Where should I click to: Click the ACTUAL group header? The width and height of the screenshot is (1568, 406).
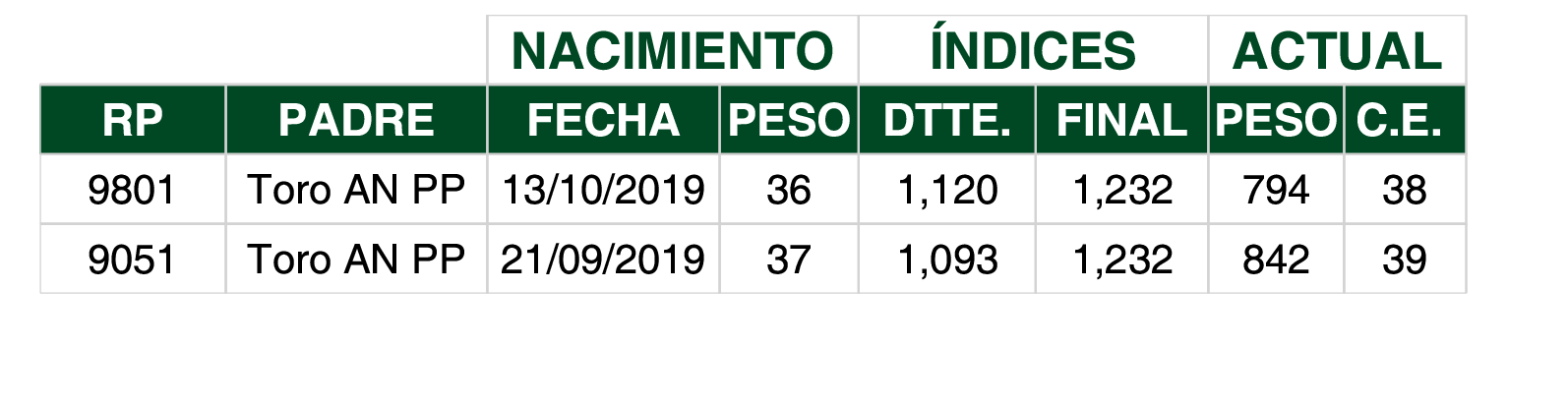(x=1337, y=50)
